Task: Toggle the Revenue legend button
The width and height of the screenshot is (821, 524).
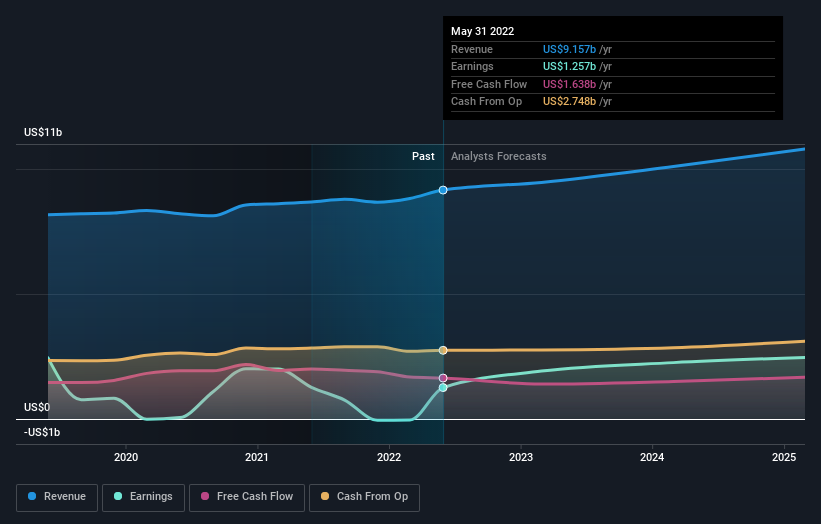Action: coord(57,497)
